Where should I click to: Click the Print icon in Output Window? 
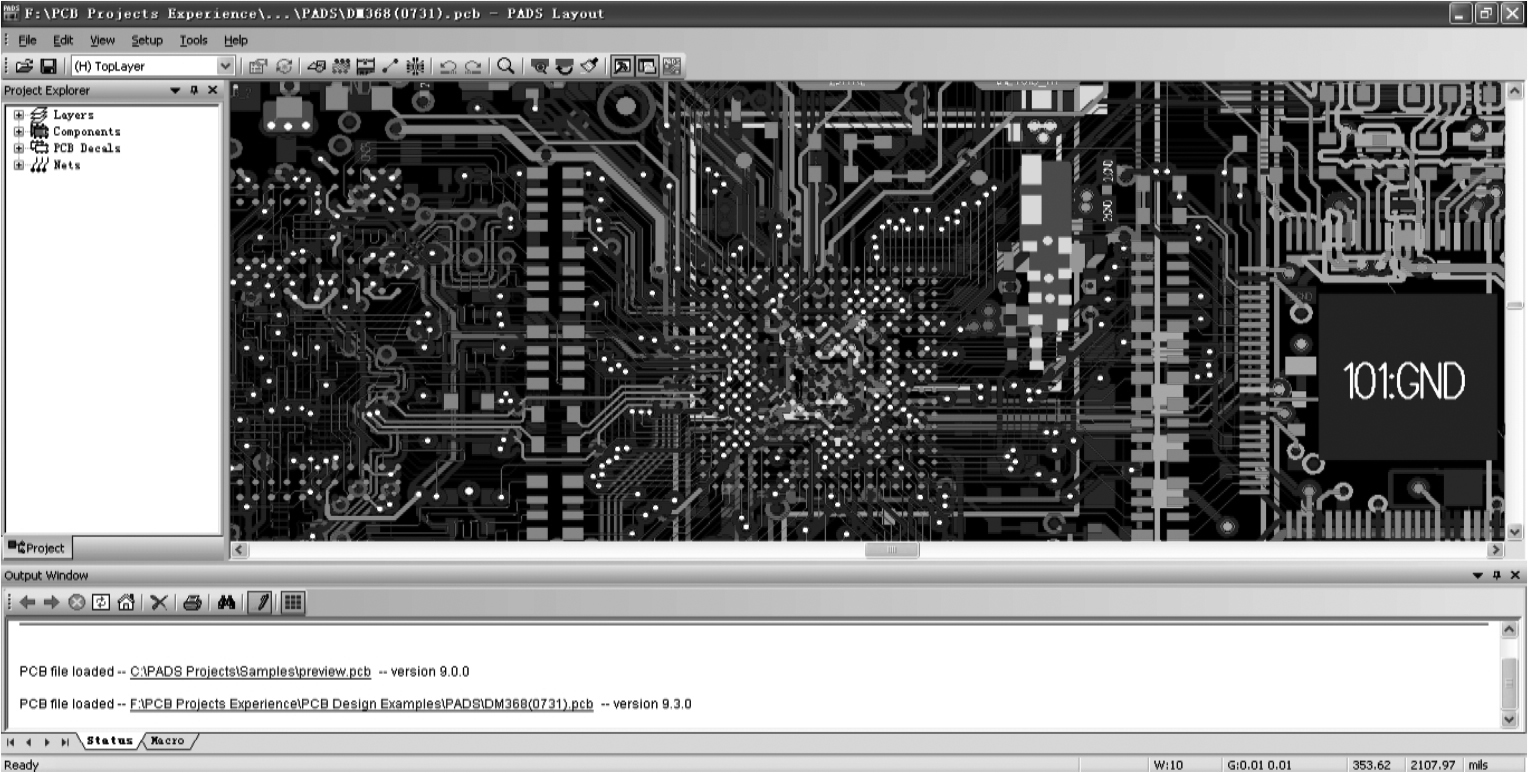[193, 602]
